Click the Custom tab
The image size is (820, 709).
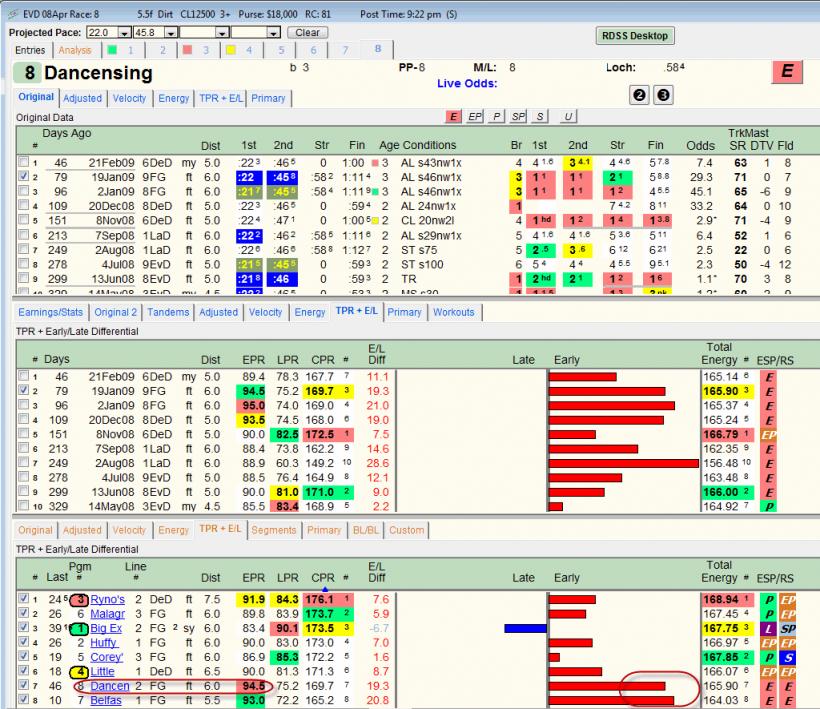pos(406,530)
